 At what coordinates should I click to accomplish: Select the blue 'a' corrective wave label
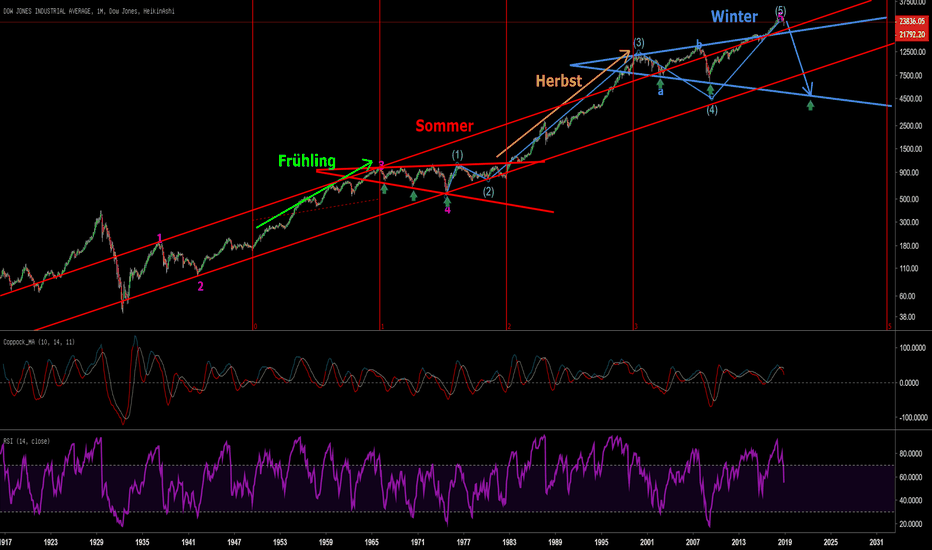tap(660, 92)
